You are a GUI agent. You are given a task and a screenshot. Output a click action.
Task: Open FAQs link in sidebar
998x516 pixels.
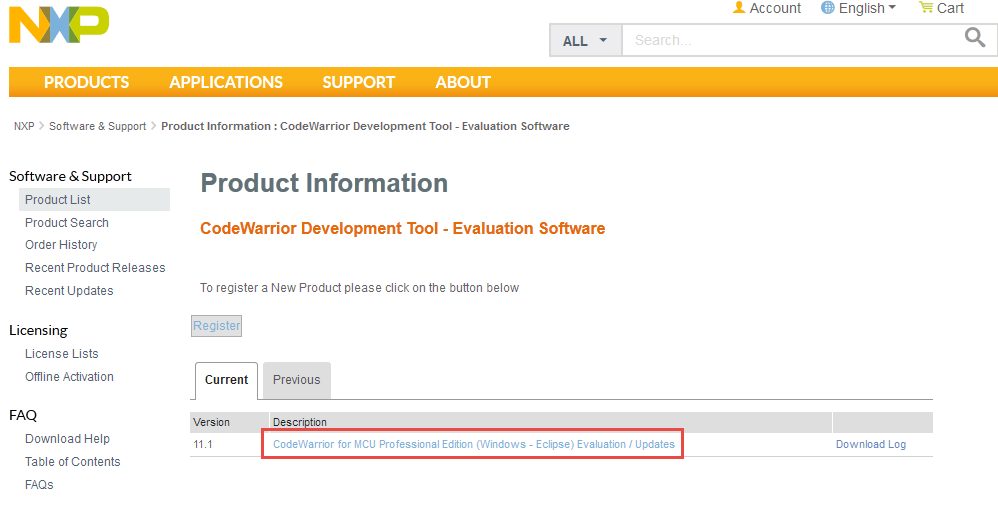[x=39, y=485]
